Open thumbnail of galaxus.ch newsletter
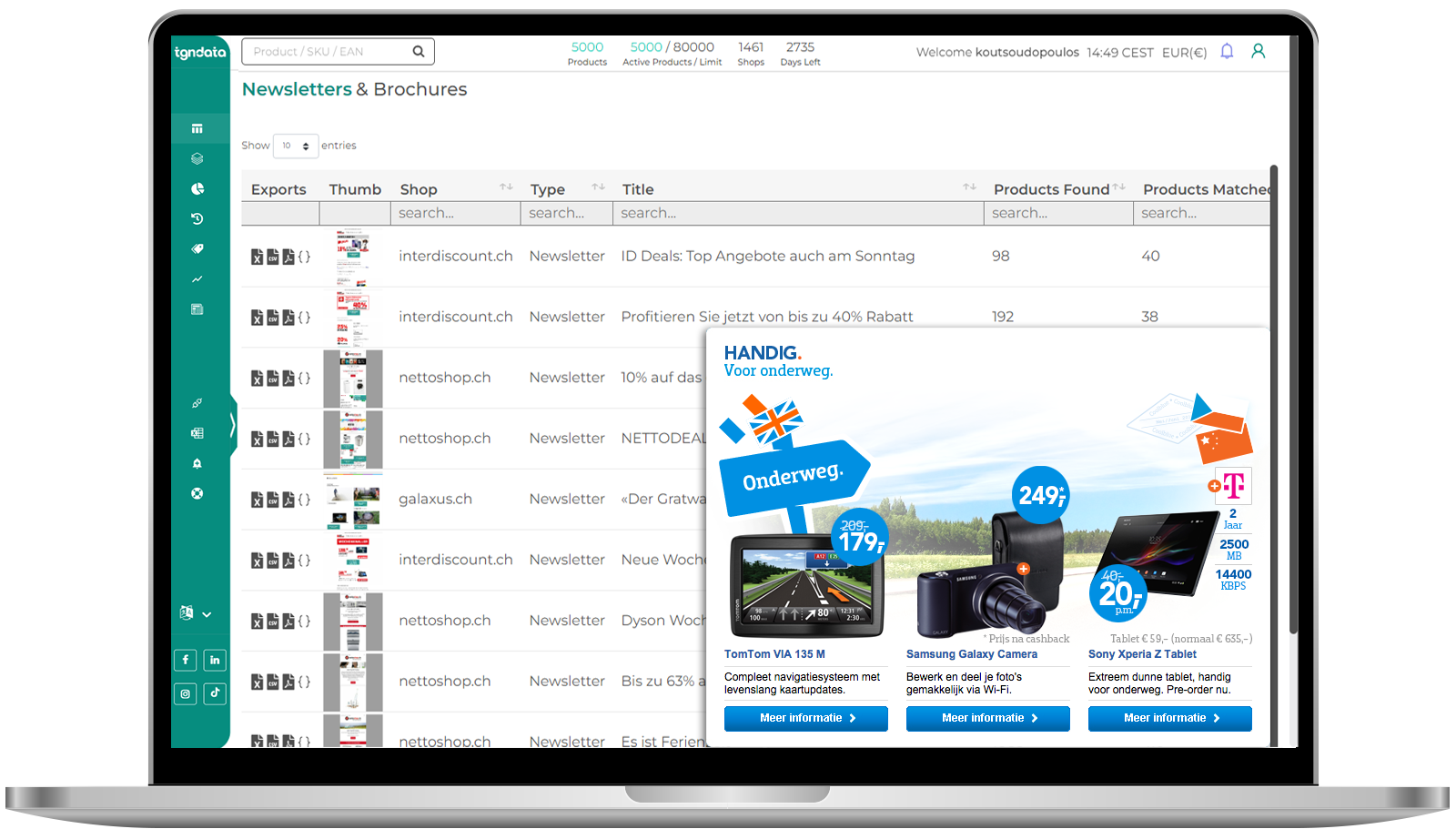This screenshot has height=829, width=1456. tap(353, 500)
